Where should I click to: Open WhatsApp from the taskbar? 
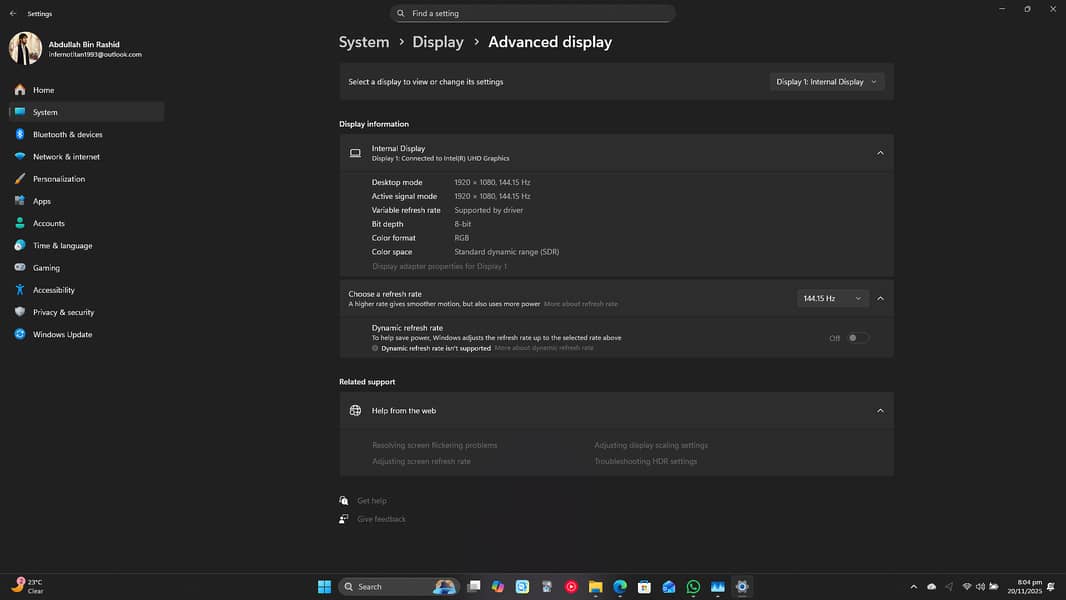(694, 587)
